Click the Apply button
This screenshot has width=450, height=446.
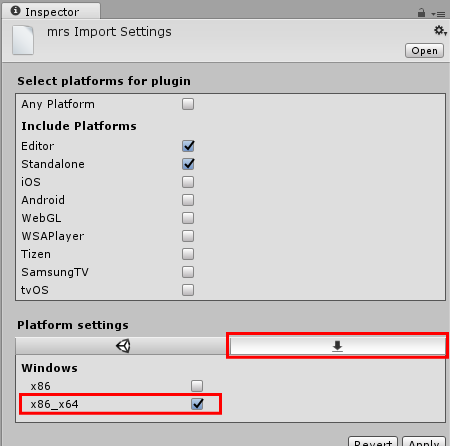point(424,441)
